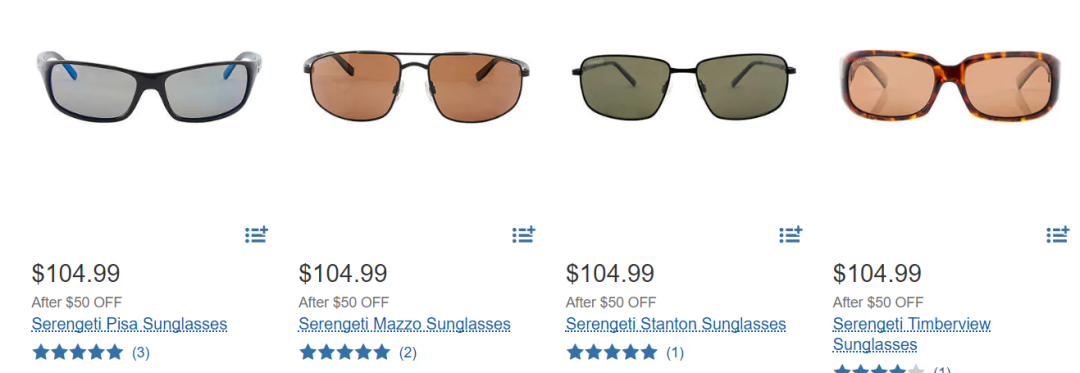Add Serengeti Mazzo Sunglasses to list icon
The width and height of the screenshot is (1080, 373).
coord(523,235)
